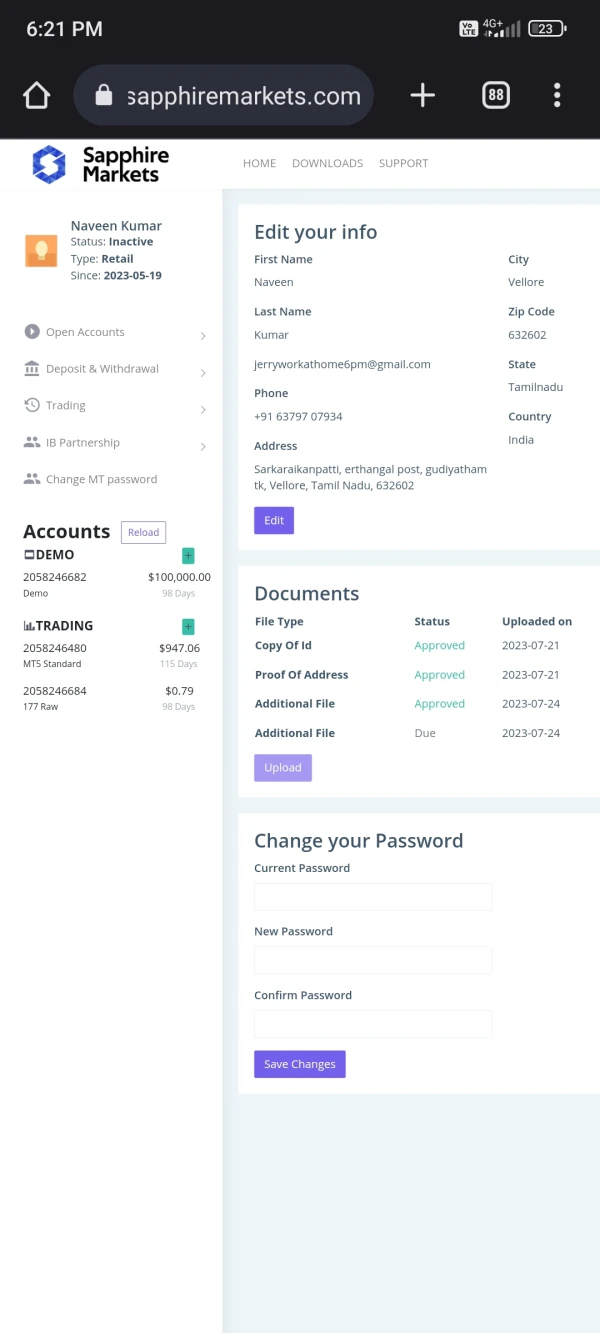This screenshot has height=1333, width=600.
Task: Tap the battery indicator in status bar
Action: 547,29
